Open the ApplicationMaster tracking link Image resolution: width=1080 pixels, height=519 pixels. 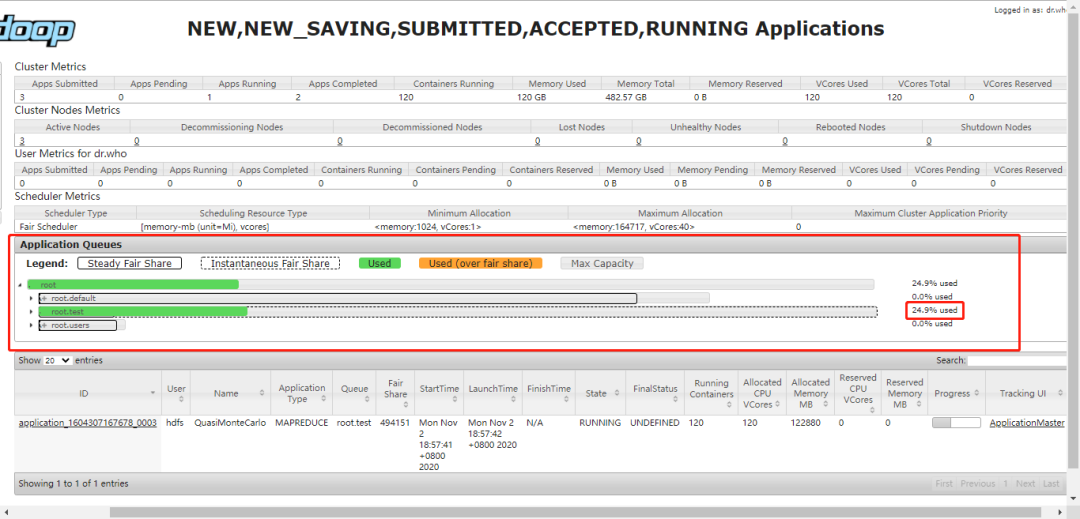click(1027, 422)
